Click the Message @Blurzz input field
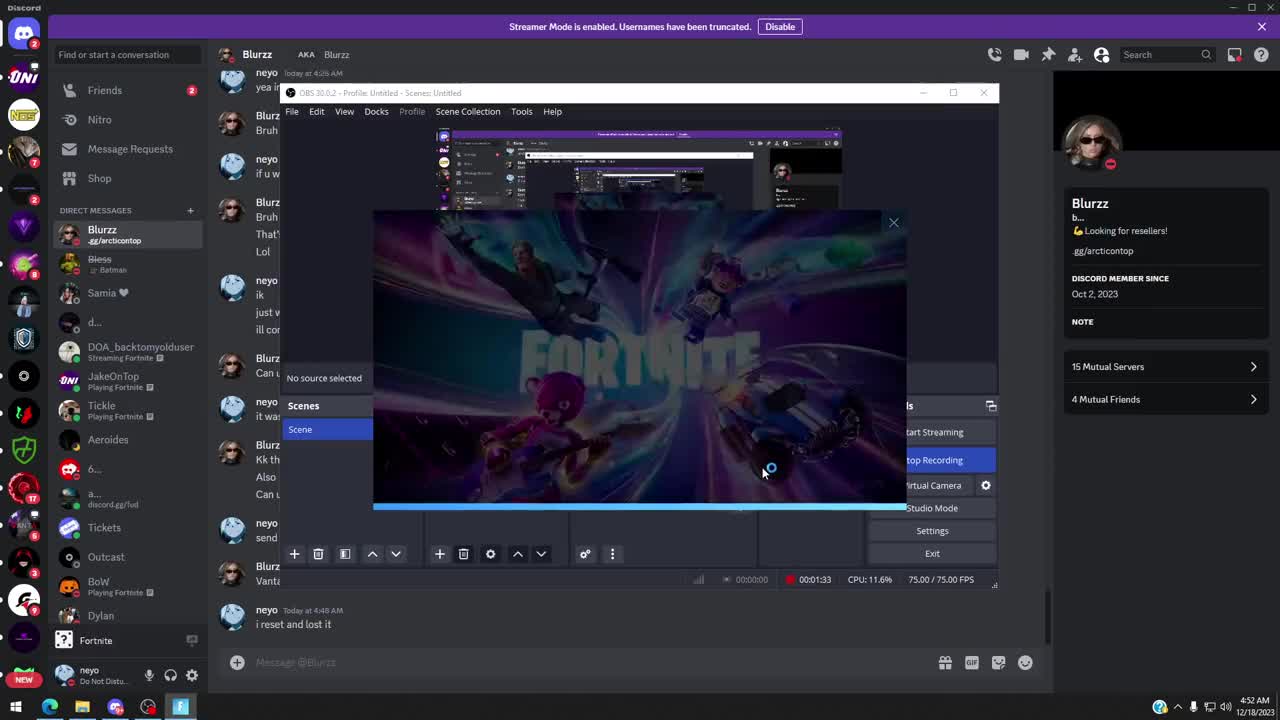This screenshot has height=720, width=1280. [590, 663]
